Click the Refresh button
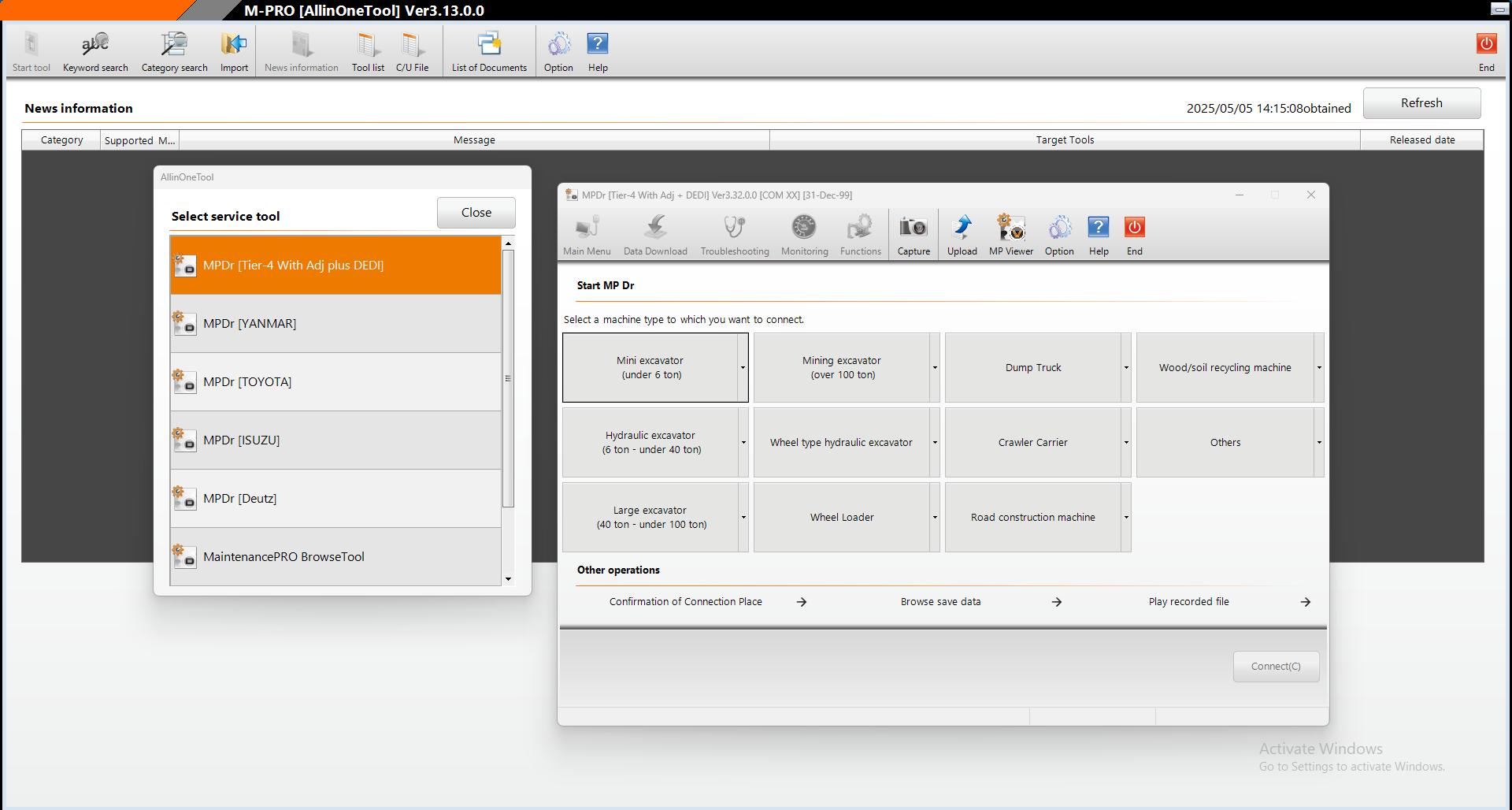This screenshot has width=1512, height=810. [x=1421, y=103]
